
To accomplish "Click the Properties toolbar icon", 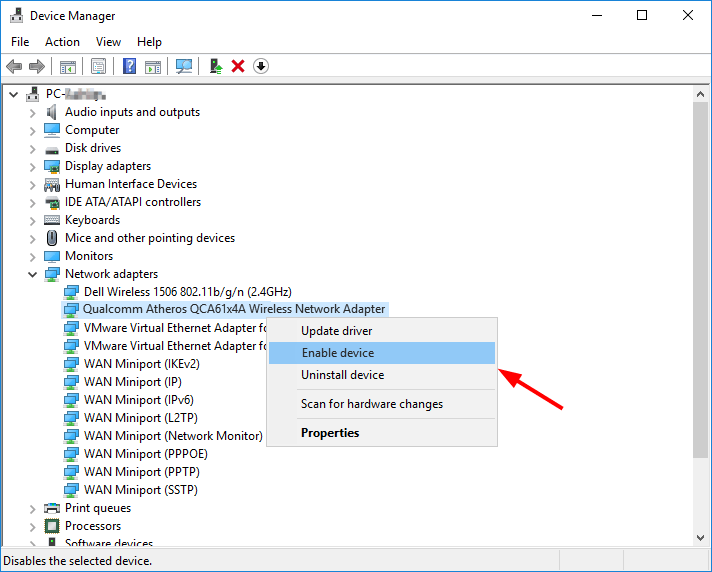I will click(x=98, y=66).
